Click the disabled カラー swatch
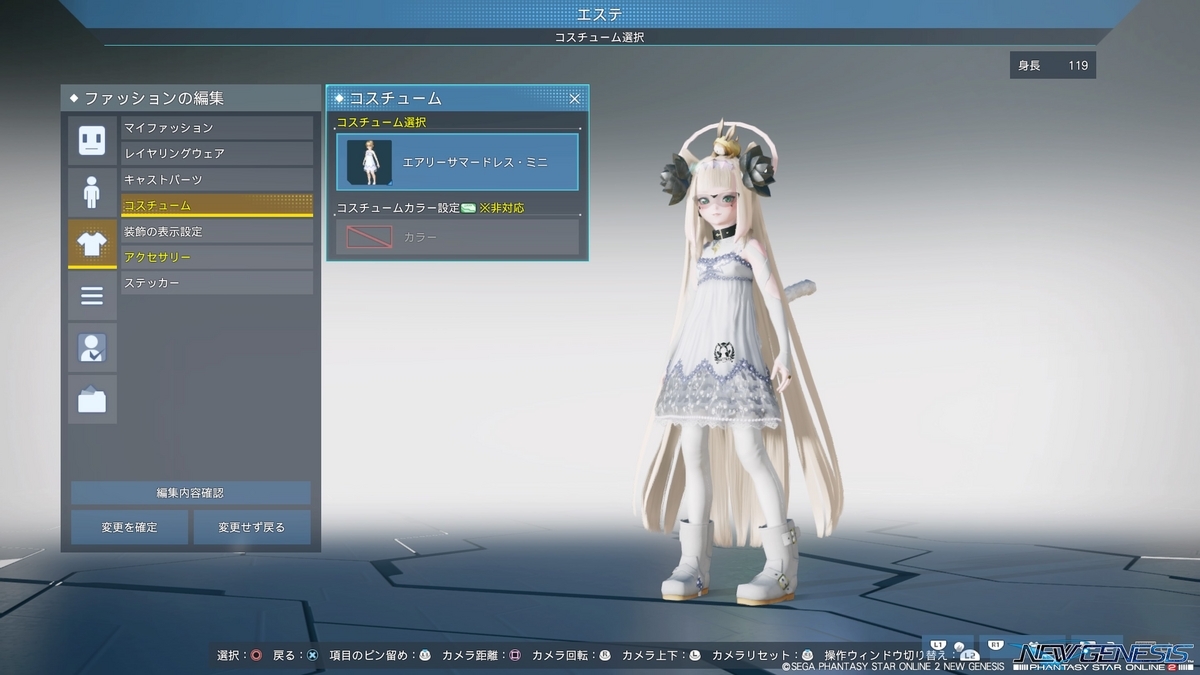1200x675 pixels. [x=369, y=237]
